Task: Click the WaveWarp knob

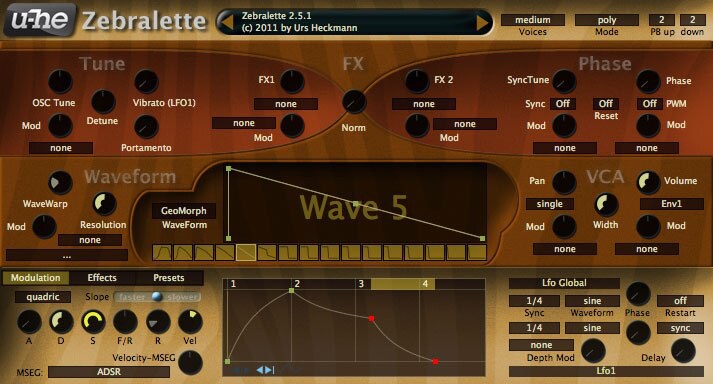Action: click(60, 183)
